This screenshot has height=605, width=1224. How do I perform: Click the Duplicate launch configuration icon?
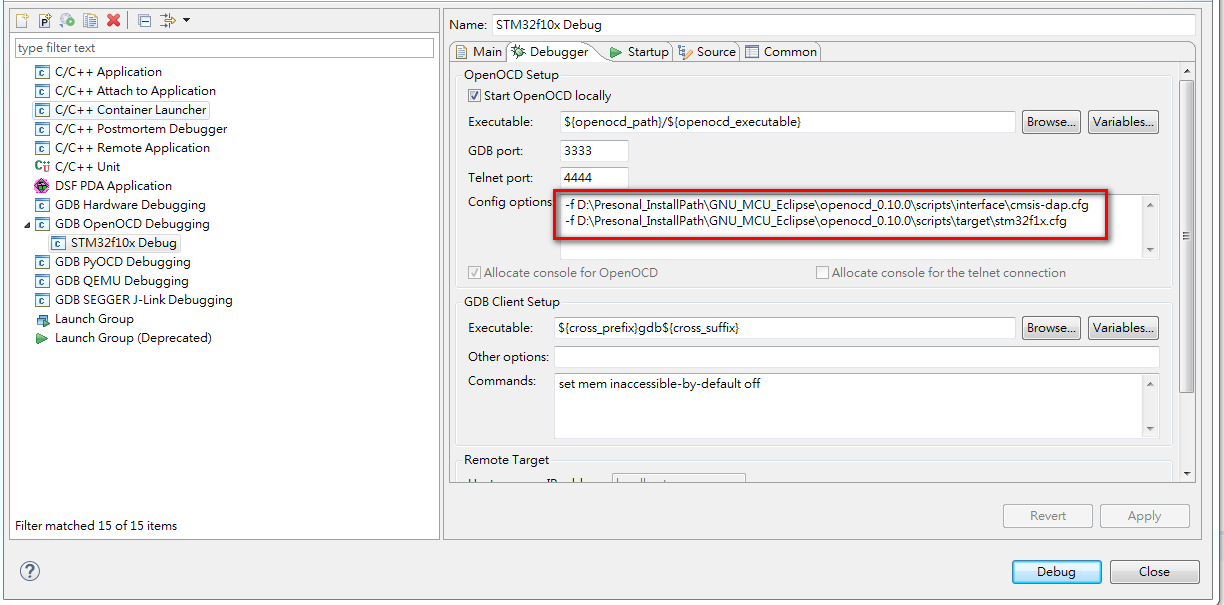[91, 20]
